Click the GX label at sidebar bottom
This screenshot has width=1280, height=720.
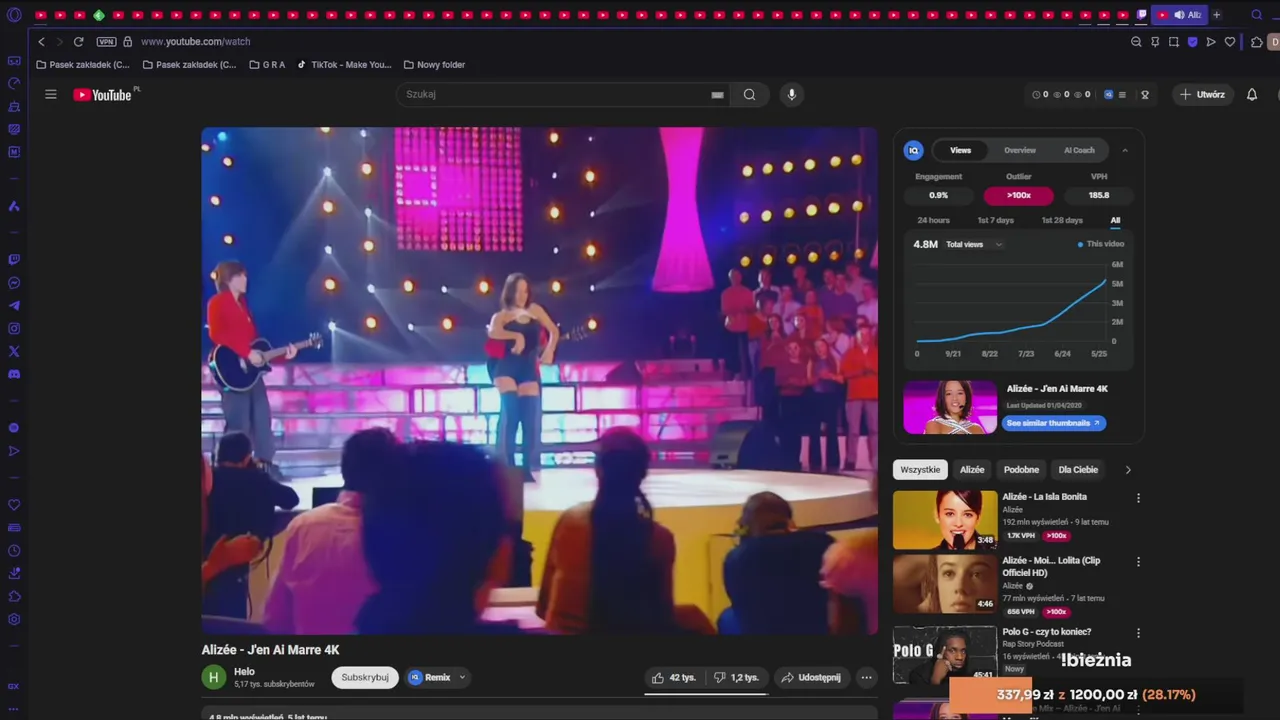click(14, 687)
